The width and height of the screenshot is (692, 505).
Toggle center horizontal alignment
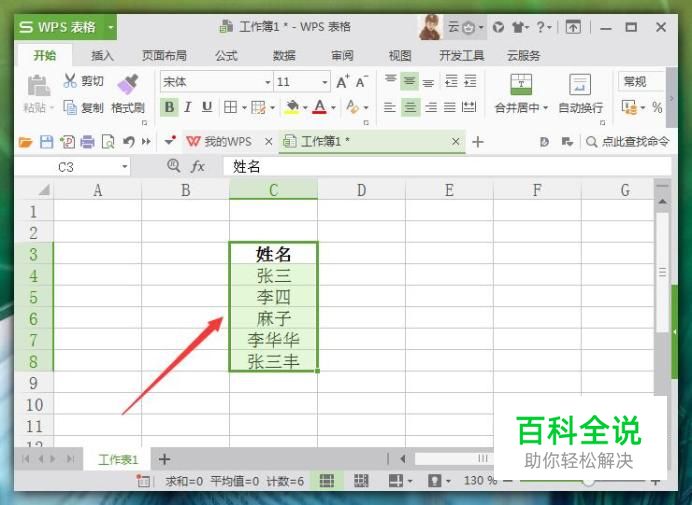click(410, 107)
